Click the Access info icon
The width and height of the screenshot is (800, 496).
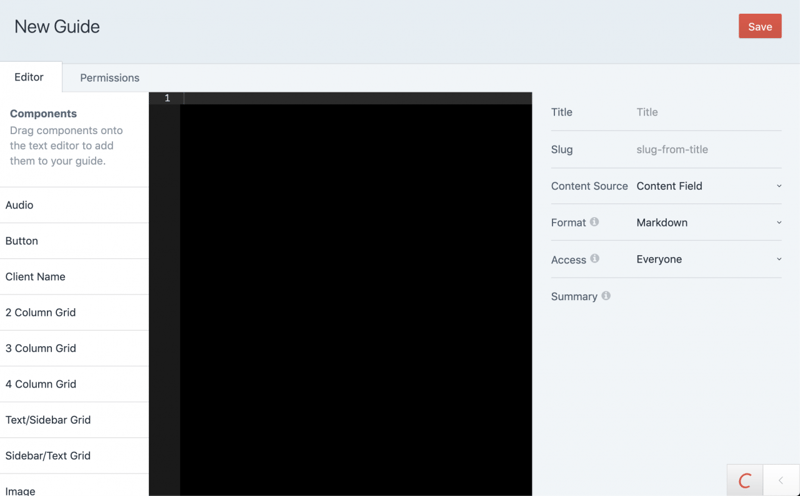click(594, 259)
